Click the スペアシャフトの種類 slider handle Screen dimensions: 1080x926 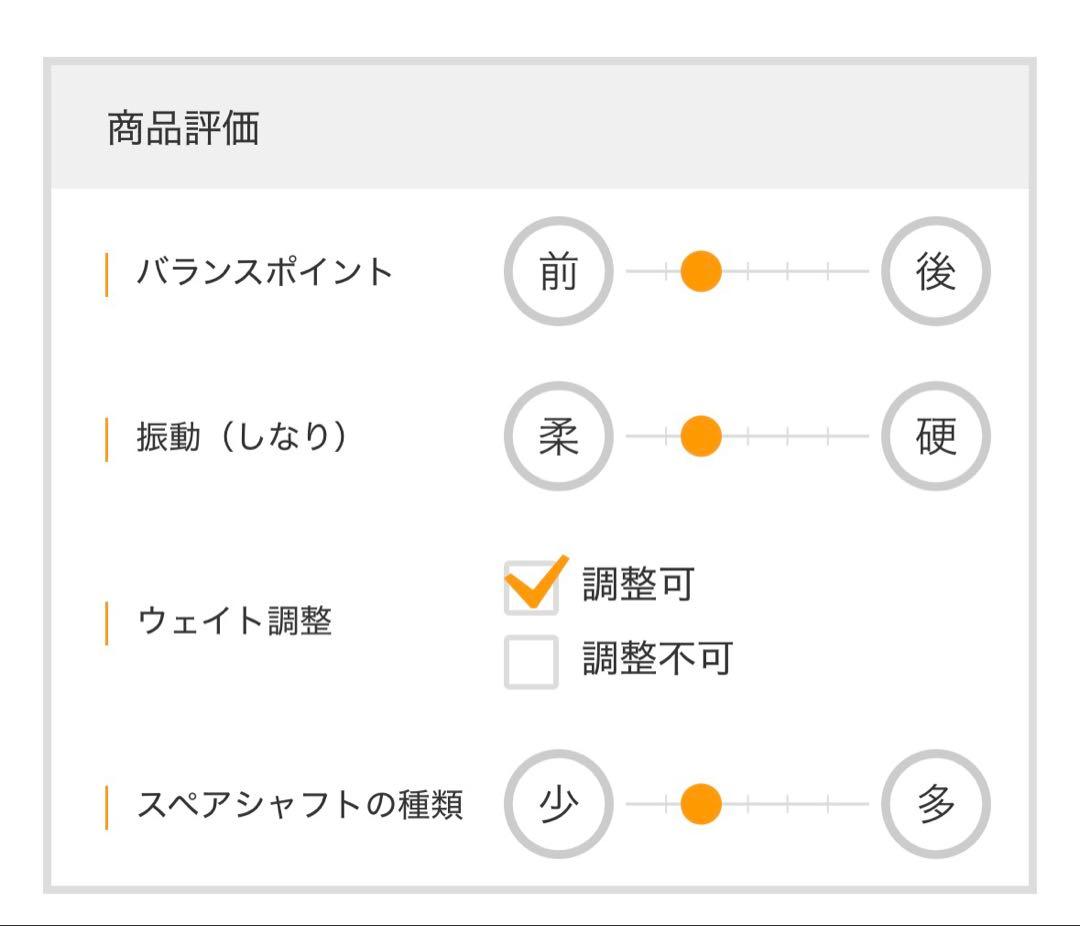tap(701, 801)
